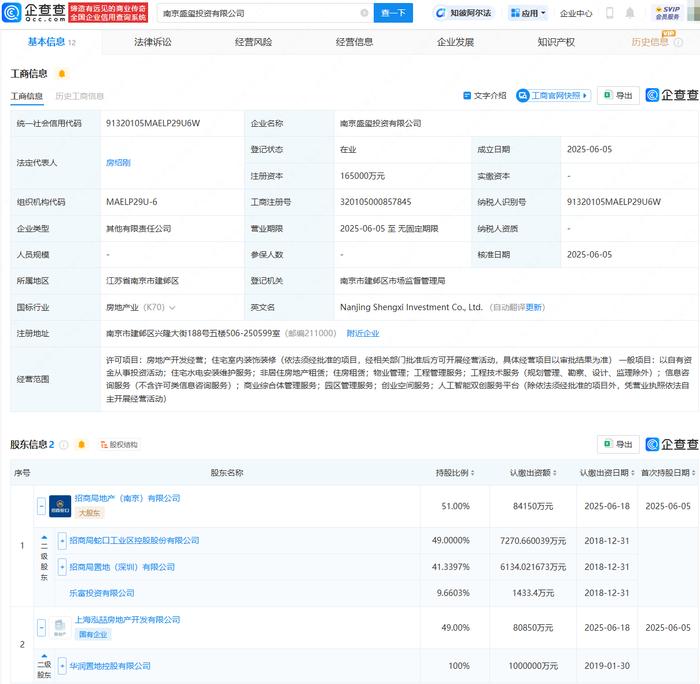The image size is (700, 684).
Task: Open legal representative 房绍刚 link
Action: click(x=118, y=163)
